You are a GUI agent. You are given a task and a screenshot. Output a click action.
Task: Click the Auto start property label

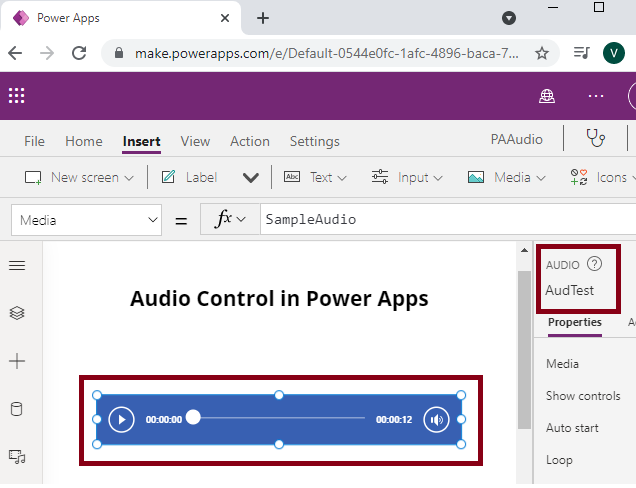(x=572, y=428)
